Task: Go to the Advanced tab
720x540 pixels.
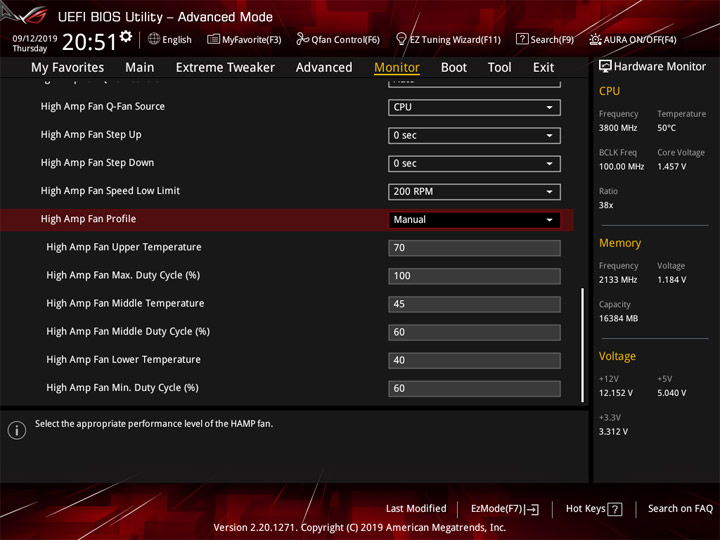Action: pos(324,68)
